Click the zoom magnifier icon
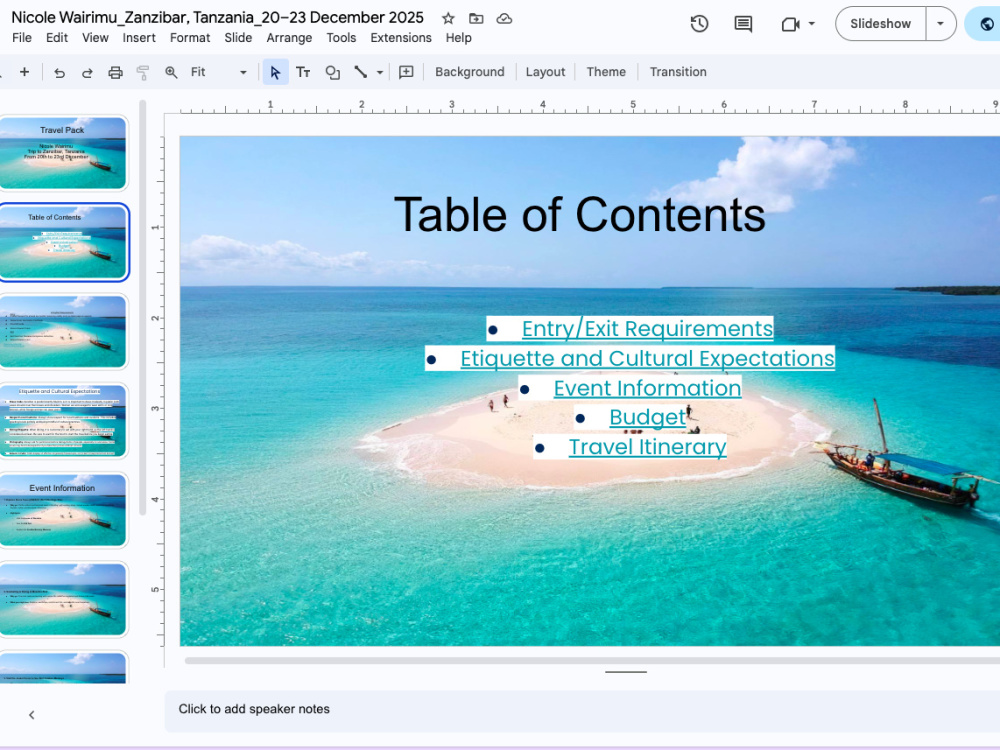The width and height of the screenshot is (1000, 750). [171, 72]
